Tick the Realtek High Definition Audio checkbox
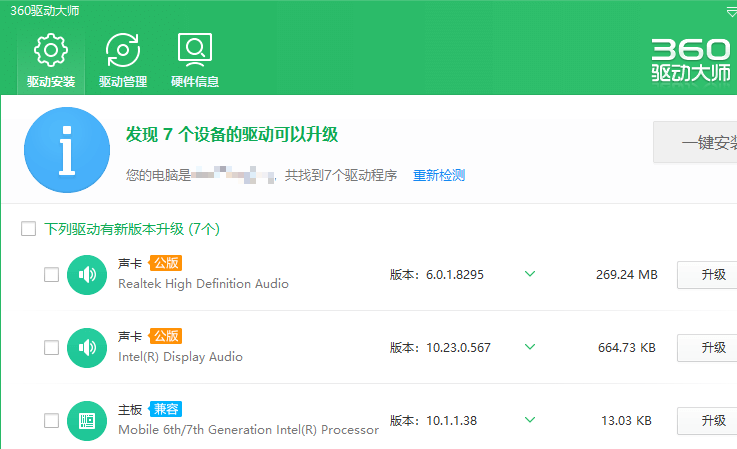The width and height of the screenshot is (737, 449). point(51,275)
